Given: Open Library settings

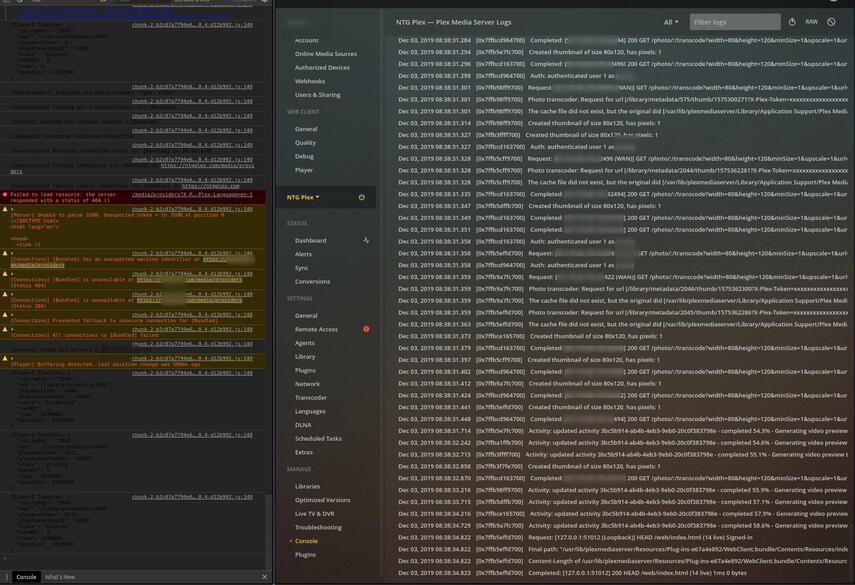Looking at the screenshot, I should [305, 357].
